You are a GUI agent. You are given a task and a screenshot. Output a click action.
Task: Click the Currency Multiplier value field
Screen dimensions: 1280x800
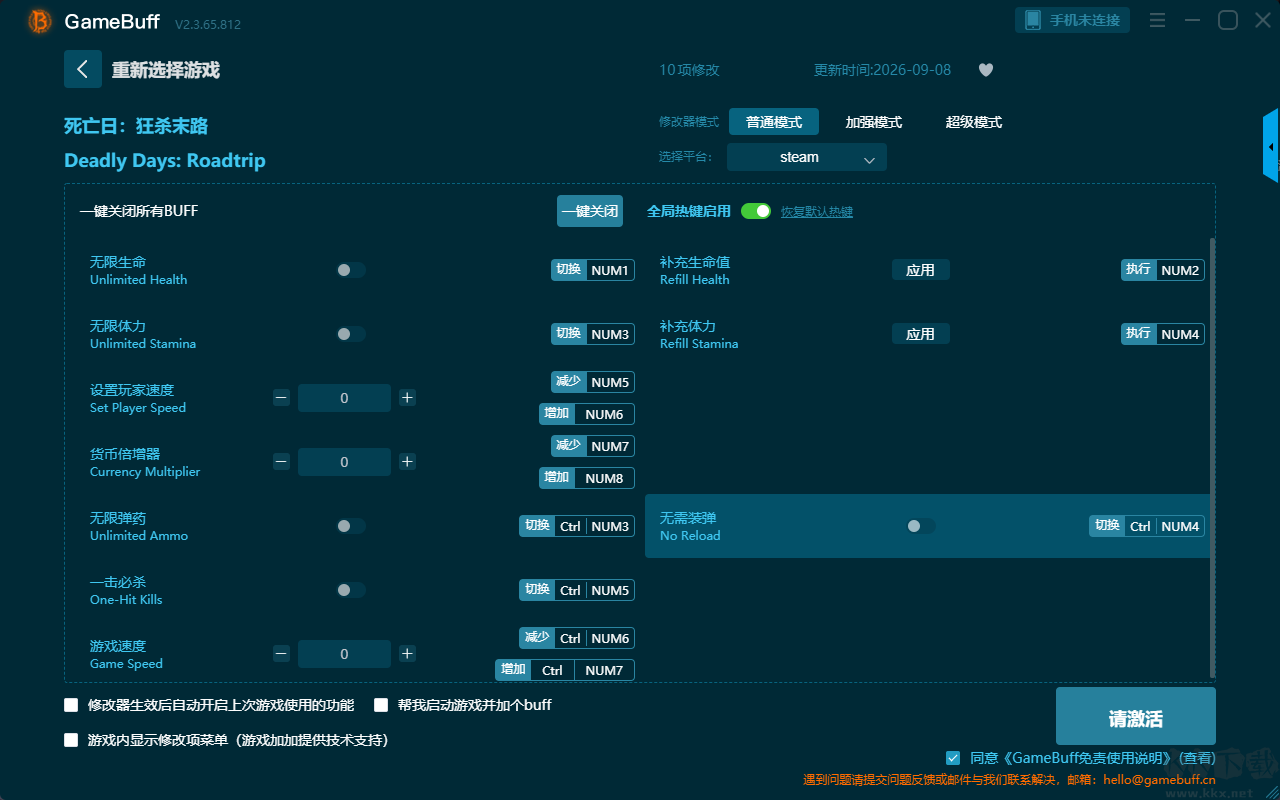tap(344, 462)
